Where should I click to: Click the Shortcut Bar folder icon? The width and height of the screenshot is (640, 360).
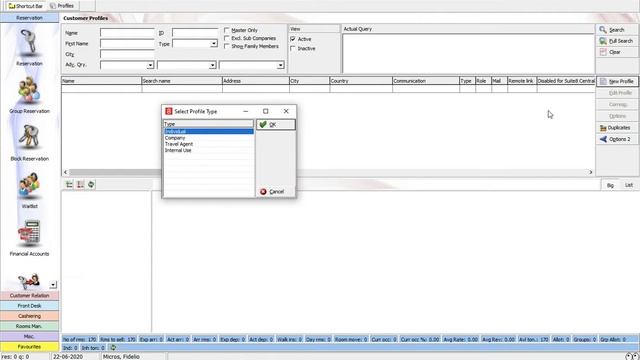(12, 6)
